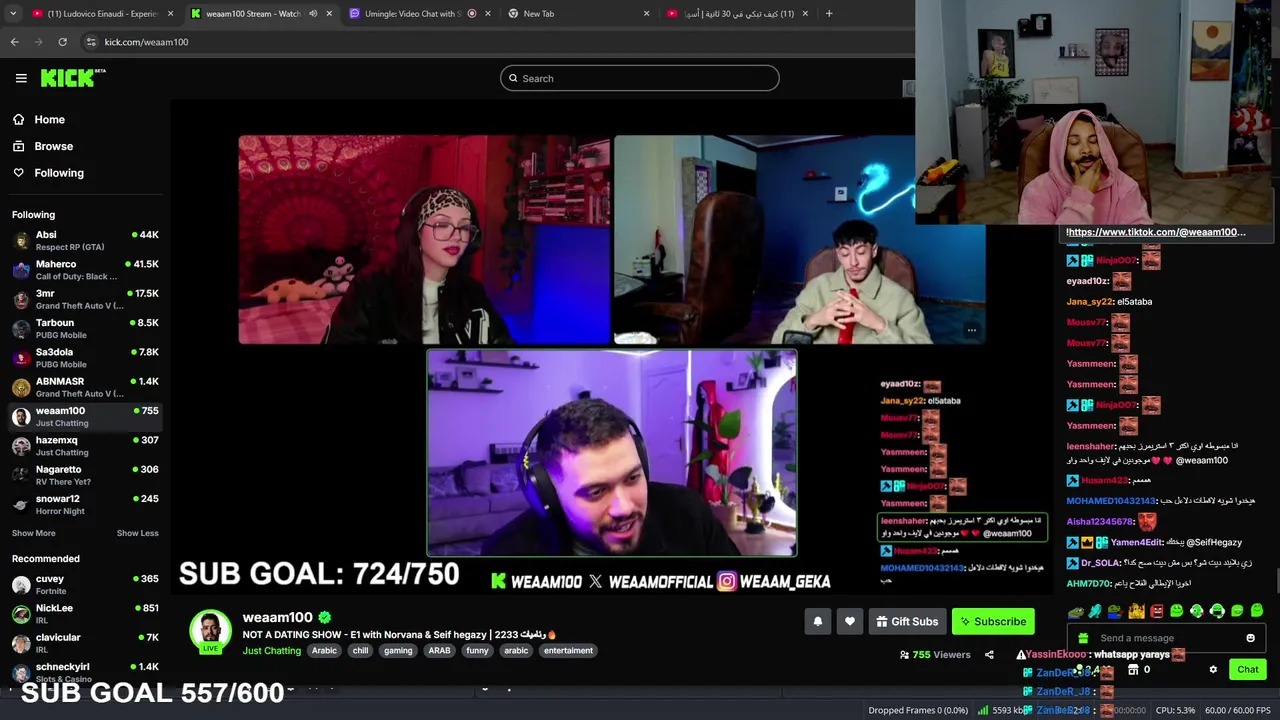The width and height of the screenshot is (1280, 720).
Task: Mute the weaam100 Stream tab audio
Action: pos(313,14)
